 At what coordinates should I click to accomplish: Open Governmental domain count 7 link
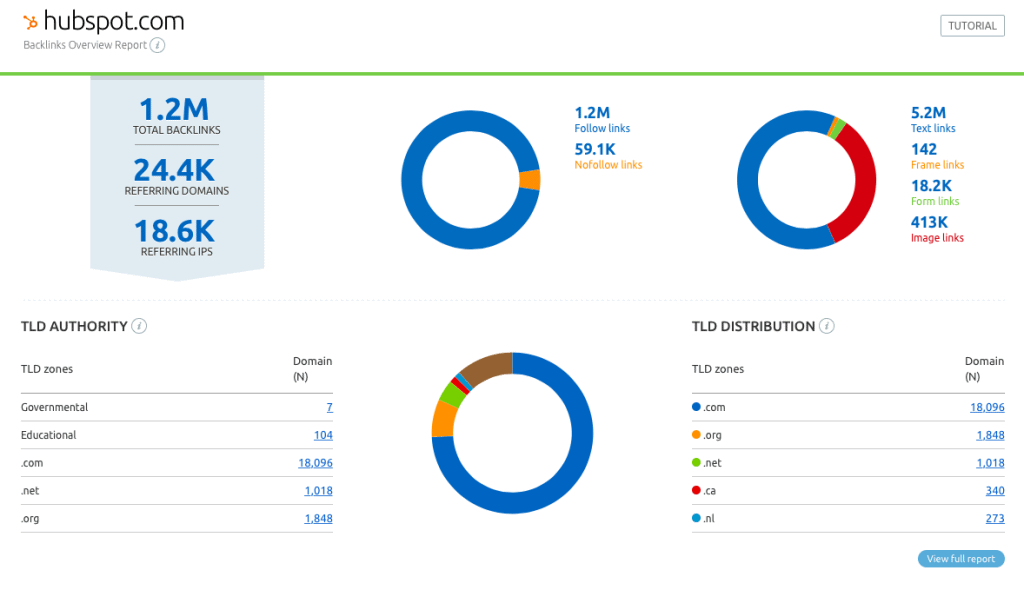[329, 407]
